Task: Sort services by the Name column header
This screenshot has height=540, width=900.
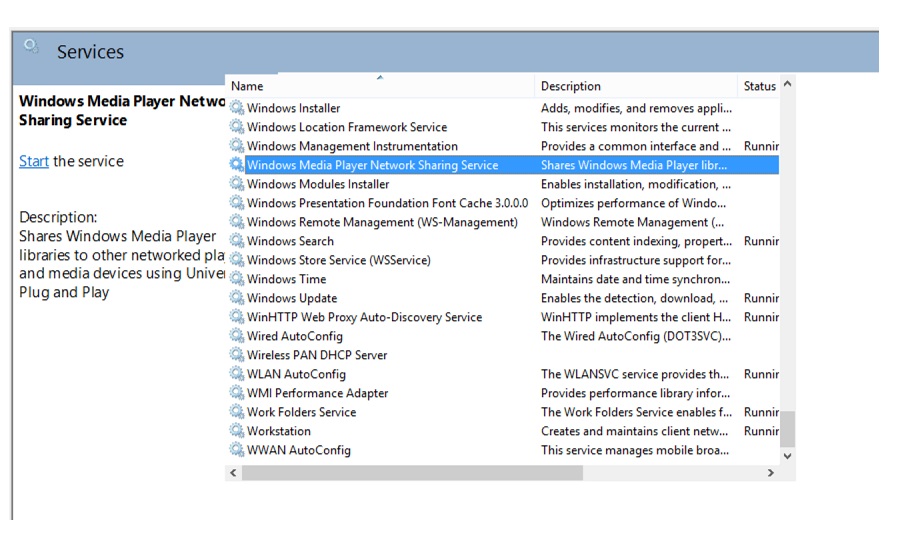Action: [380, 86]
